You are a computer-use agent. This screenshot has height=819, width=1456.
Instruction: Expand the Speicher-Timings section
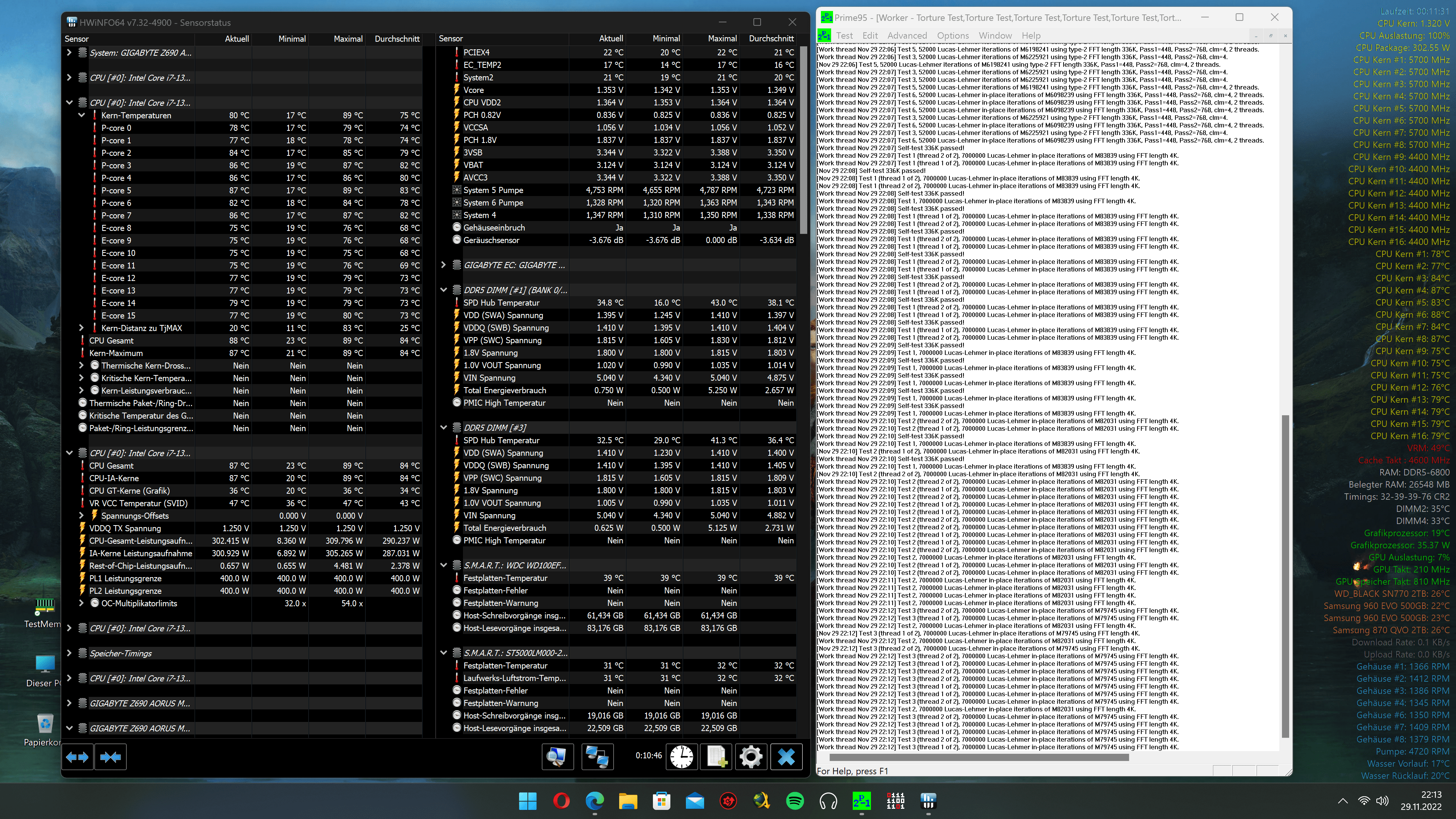69,653
